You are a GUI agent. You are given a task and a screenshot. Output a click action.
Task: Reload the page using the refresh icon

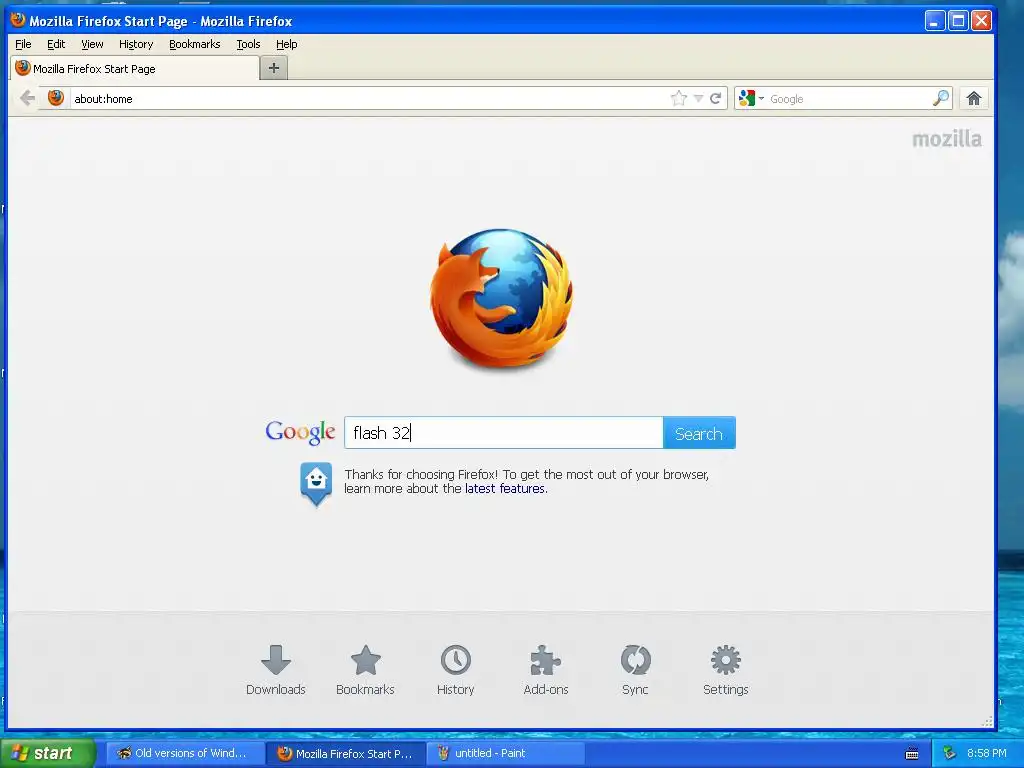click(x=716, y=99)
